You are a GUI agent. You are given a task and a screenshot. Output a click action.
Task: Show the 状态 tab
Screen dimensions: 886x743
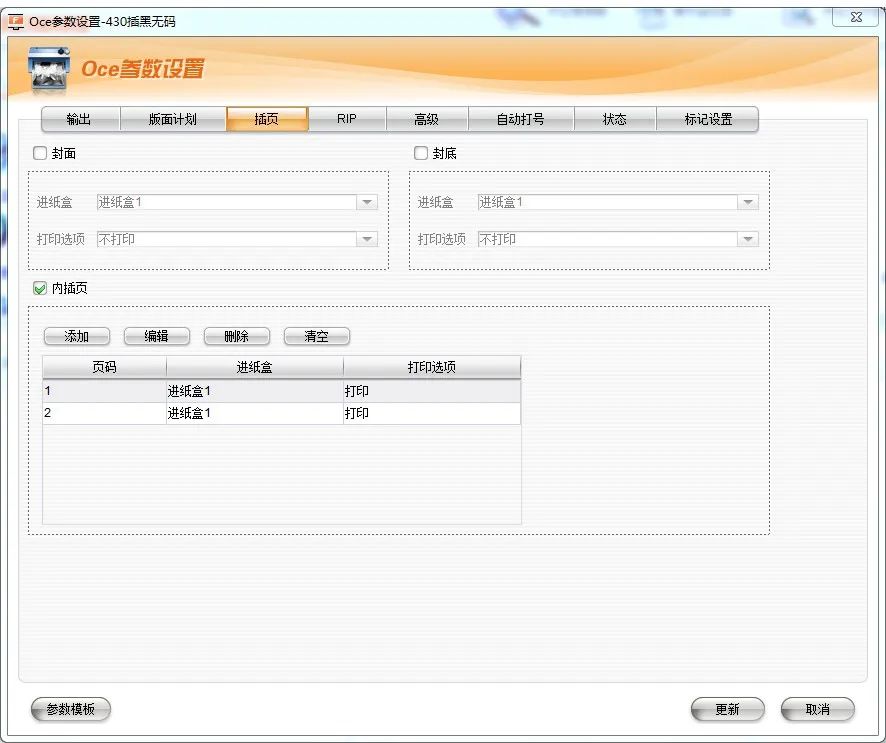pos(615,119)
